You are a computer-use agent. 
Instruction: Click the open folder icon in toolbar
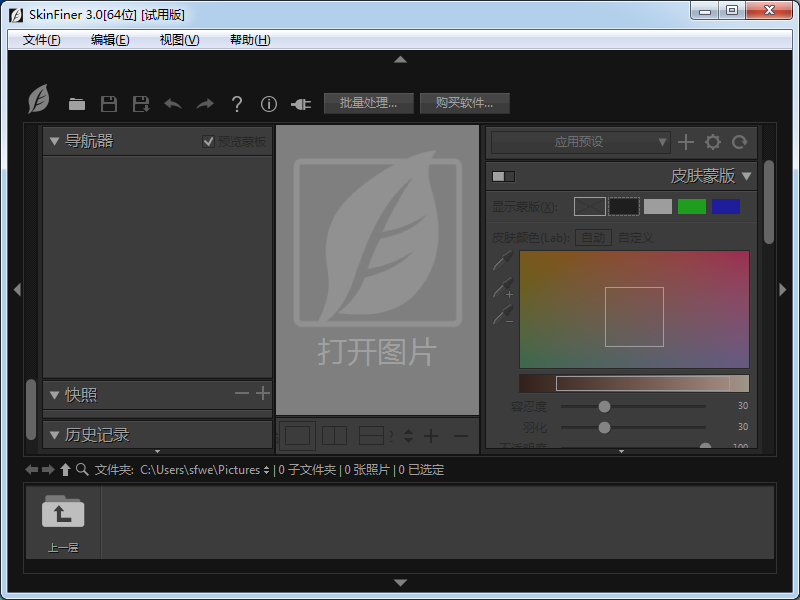77,104
